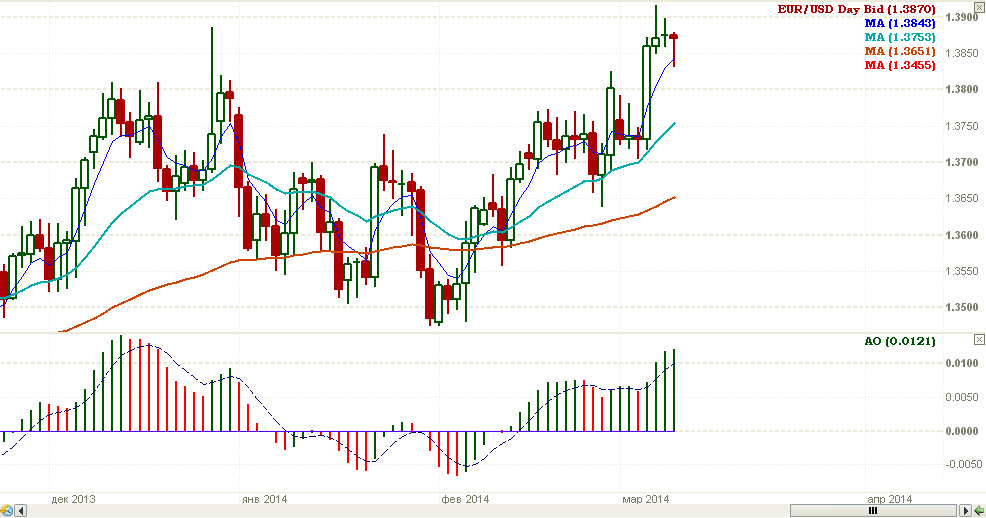Click the янв 2014 date label
The image size is (986, 518).
(x=265, y=499)
